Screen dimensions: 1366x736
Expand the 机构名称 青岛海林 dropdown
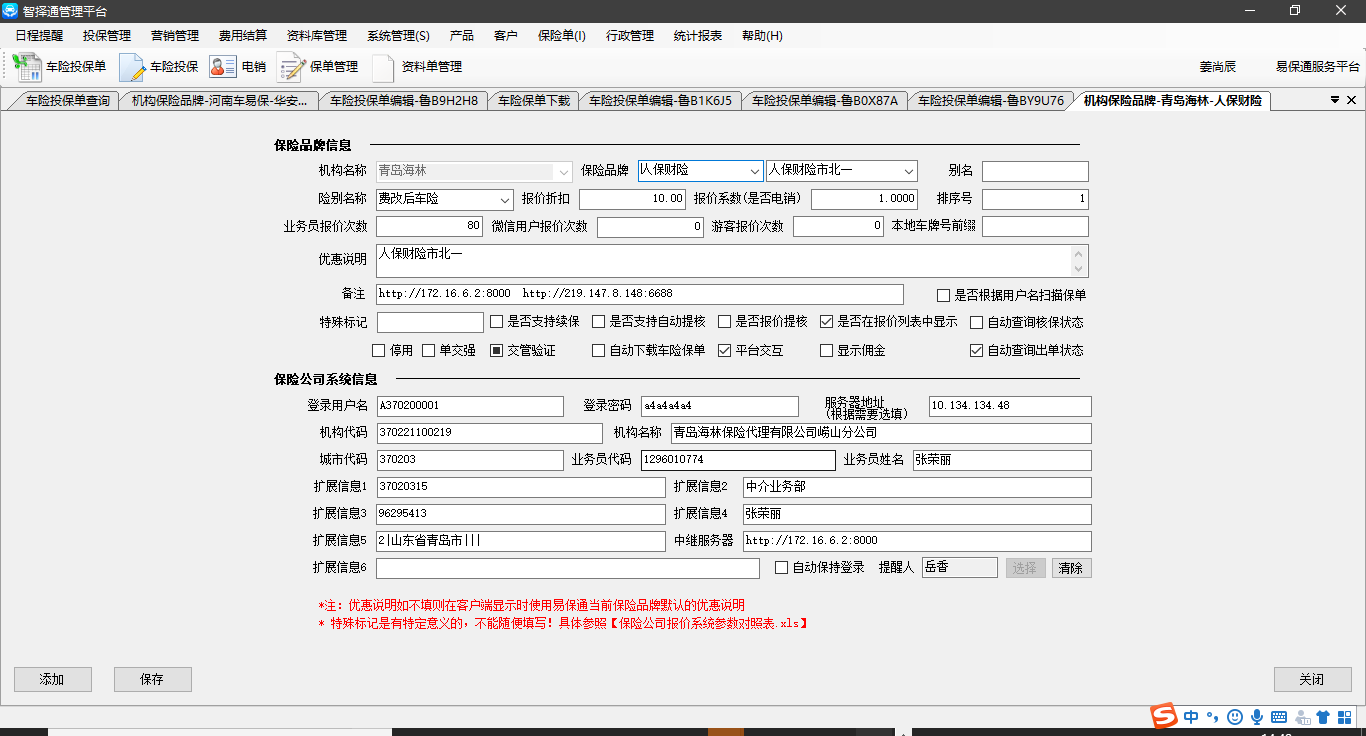click(x=563, y=171)
